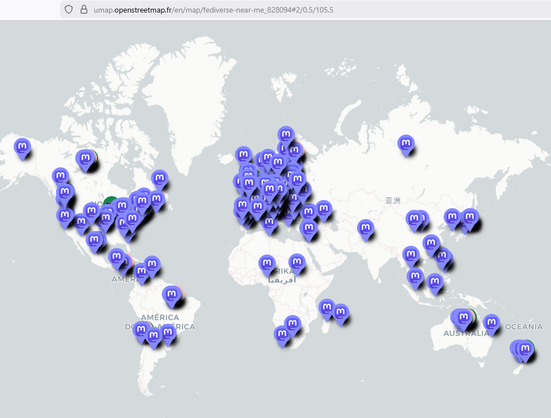Select the New Zealand Mastodon marker

(x=525, y=352)
